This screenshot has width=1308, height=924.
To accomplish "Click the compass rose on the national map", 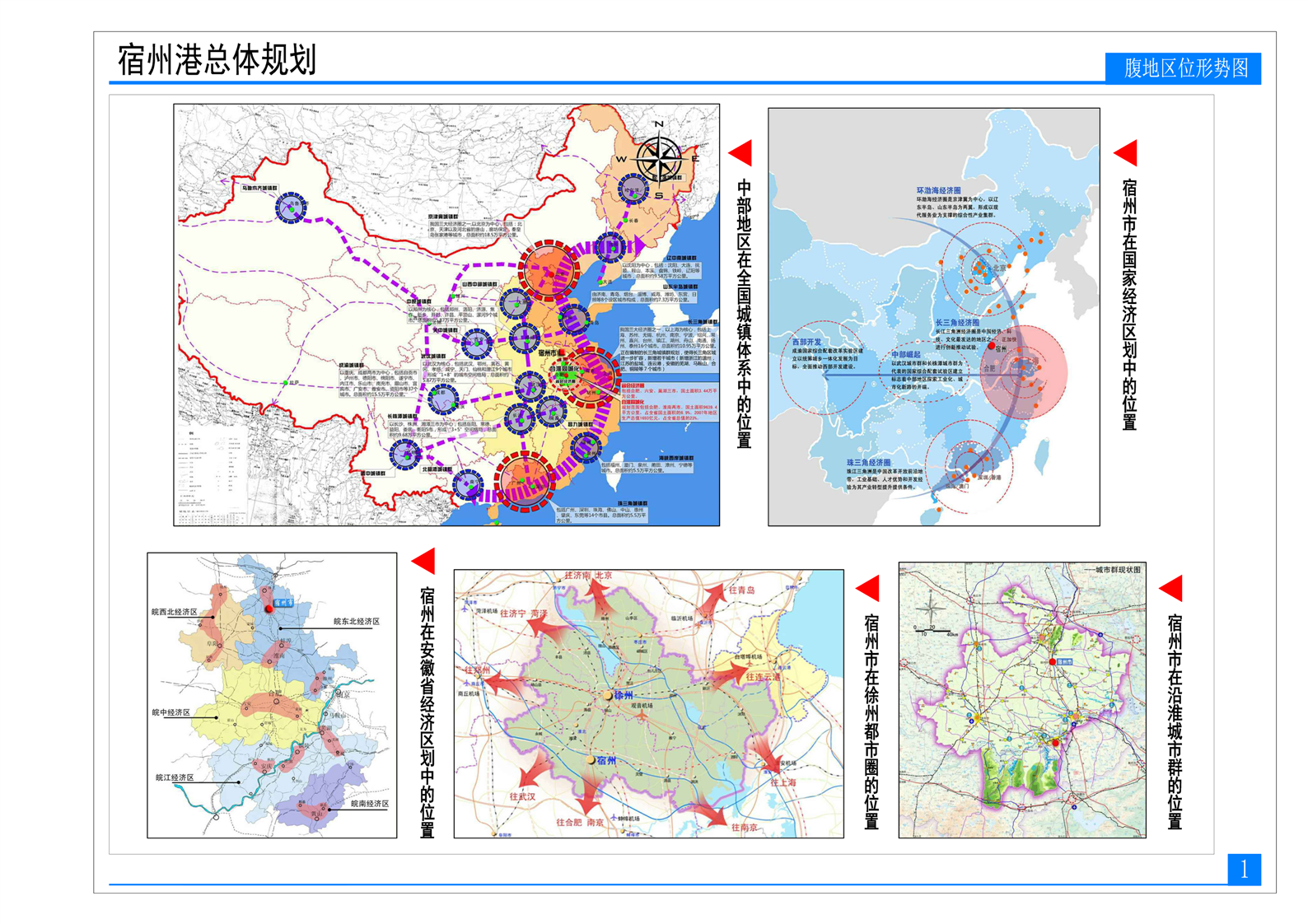I will pyautogui.click(x=659, y=156).
